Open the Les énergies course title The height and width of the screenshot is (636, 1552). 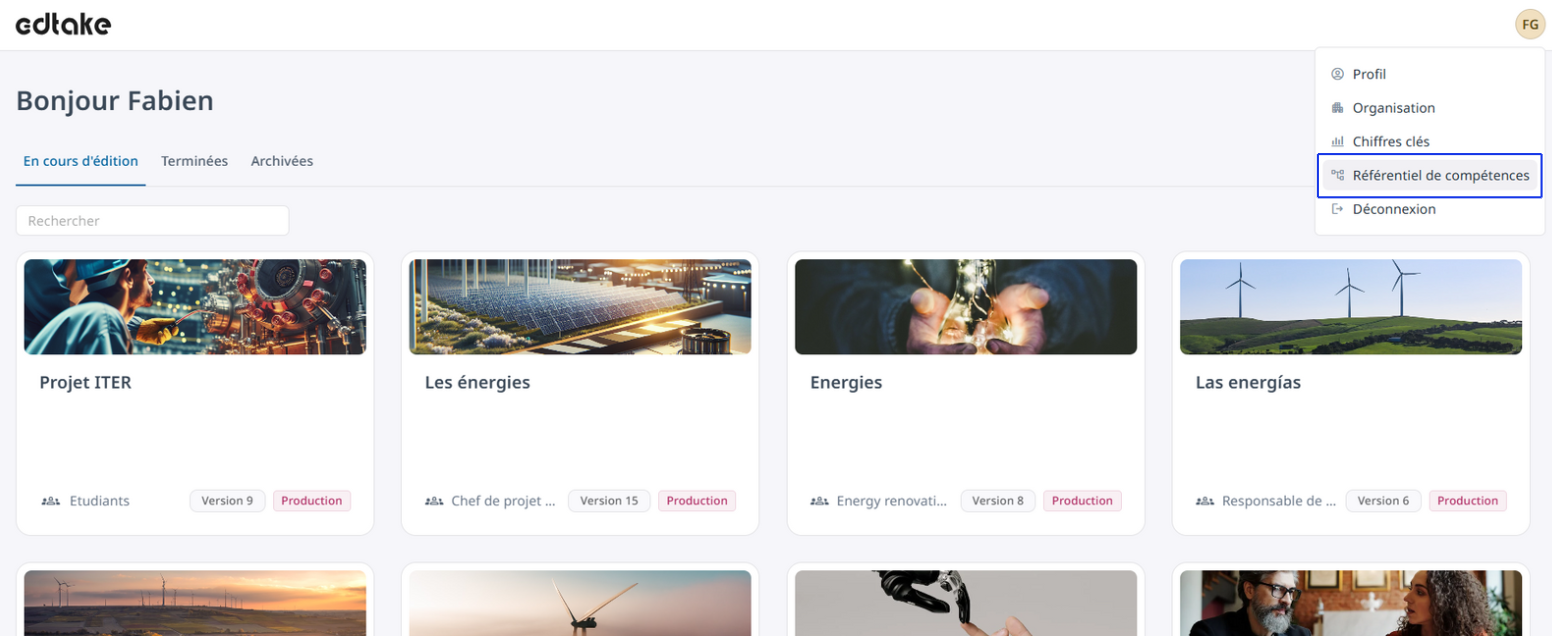point(478,383)
